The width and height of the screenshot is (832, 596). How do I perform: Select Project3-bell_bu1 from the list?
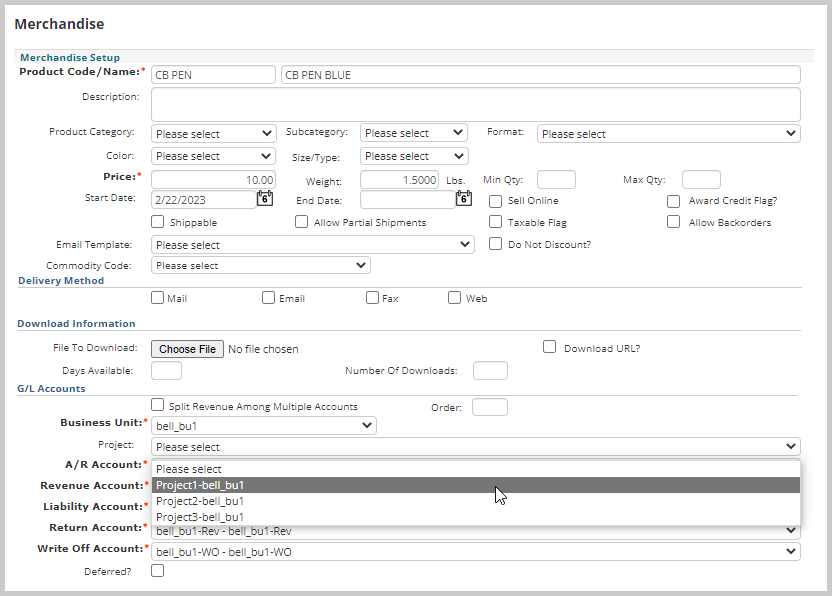[475, 517]
